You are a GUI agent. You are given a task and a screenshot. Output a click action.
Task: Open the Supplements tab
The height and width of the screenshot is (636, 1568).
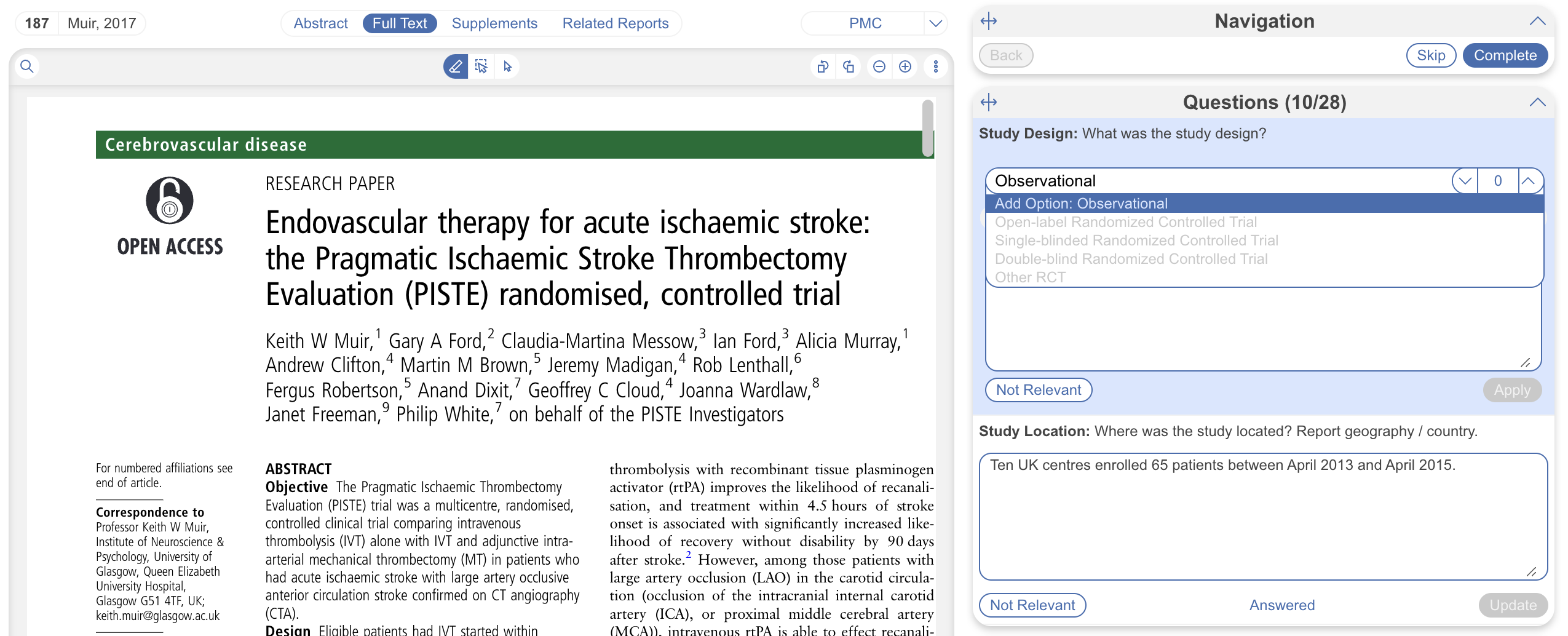tap(494, 23)
